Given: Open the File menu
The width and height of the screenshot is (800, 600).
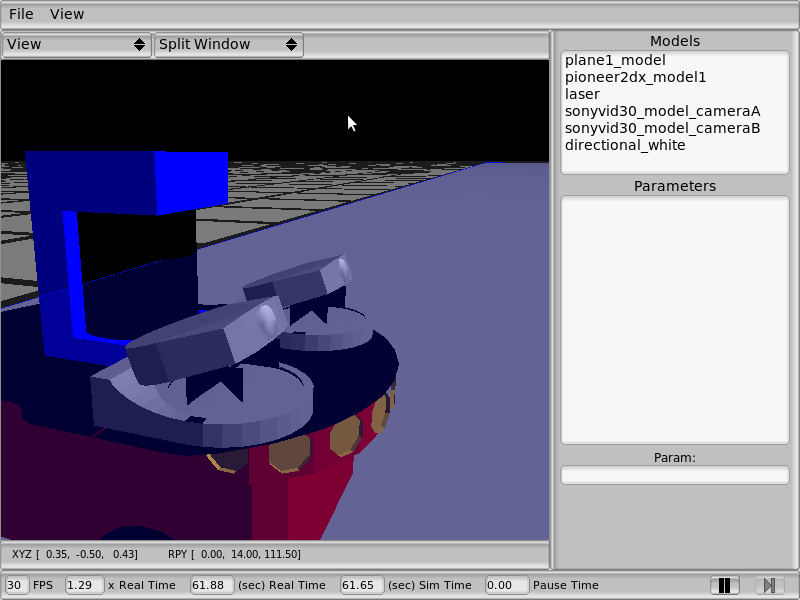Looking at the screenshot, I should click(21, 14).
